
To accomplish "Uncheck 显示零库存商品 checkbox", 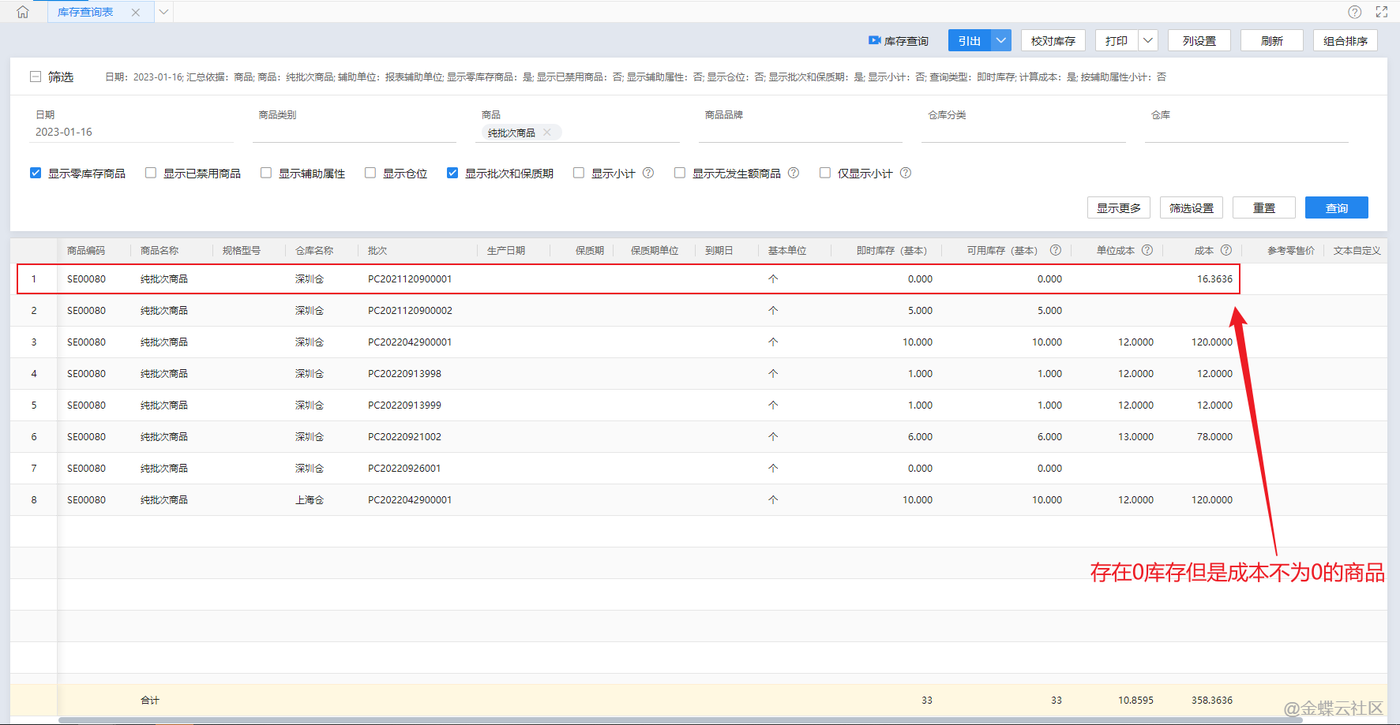I will (36, 173).
